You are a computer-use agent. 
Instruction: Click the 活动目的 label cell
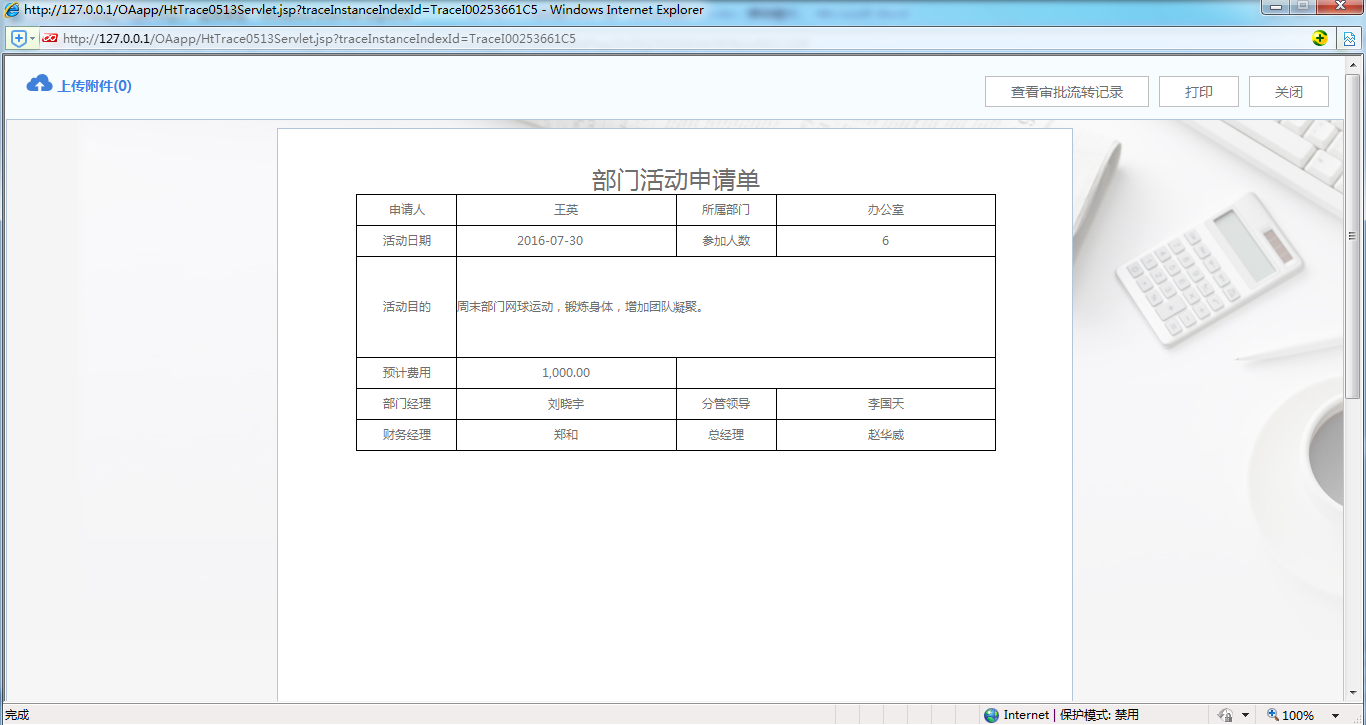pyautogui.click(x=407, y=307)
